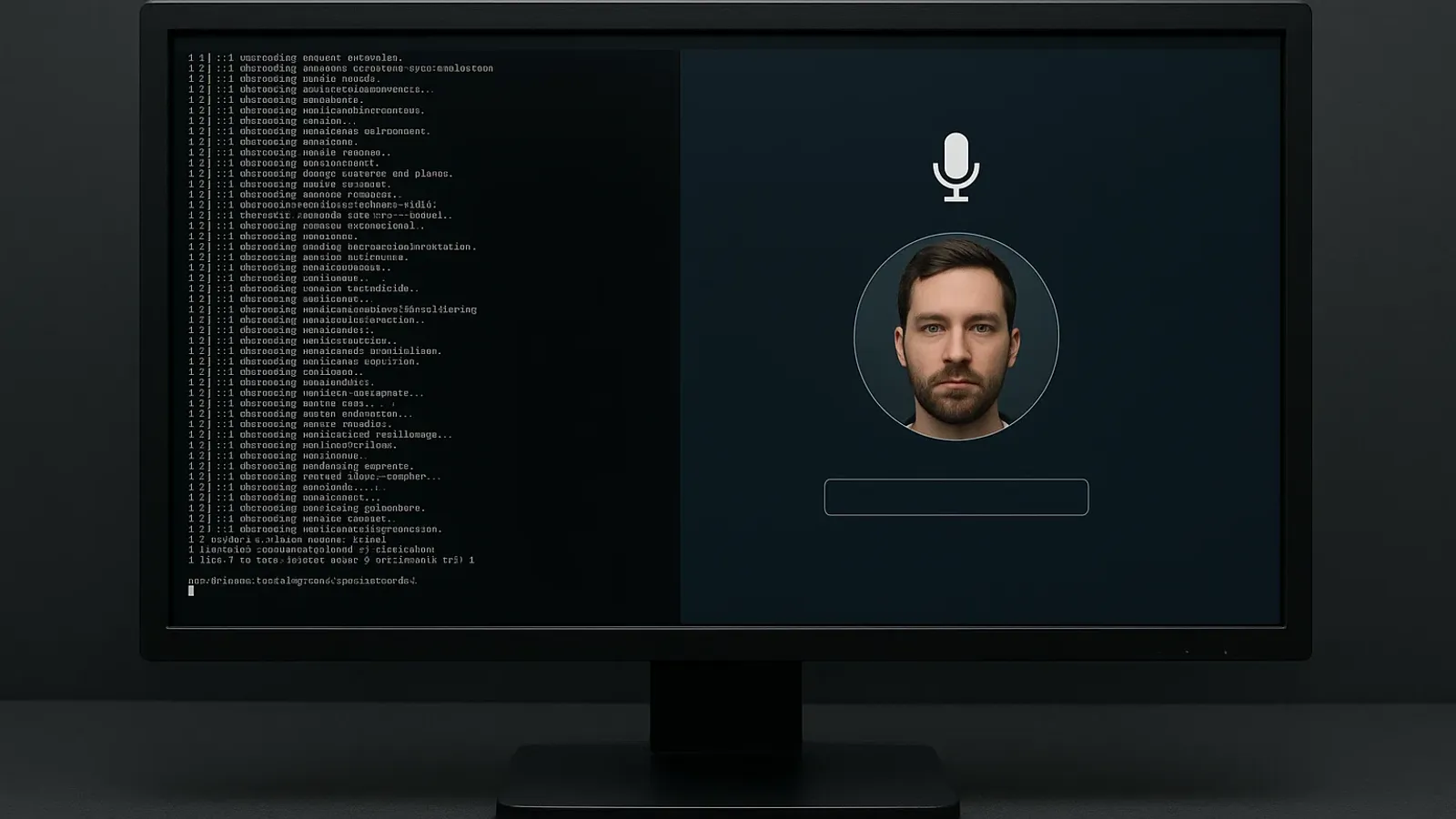Select the terminal line ending 'end planes.'
Image resolution: width=1456 pixels, height=819 pixels.
click(x=320, y=174)
